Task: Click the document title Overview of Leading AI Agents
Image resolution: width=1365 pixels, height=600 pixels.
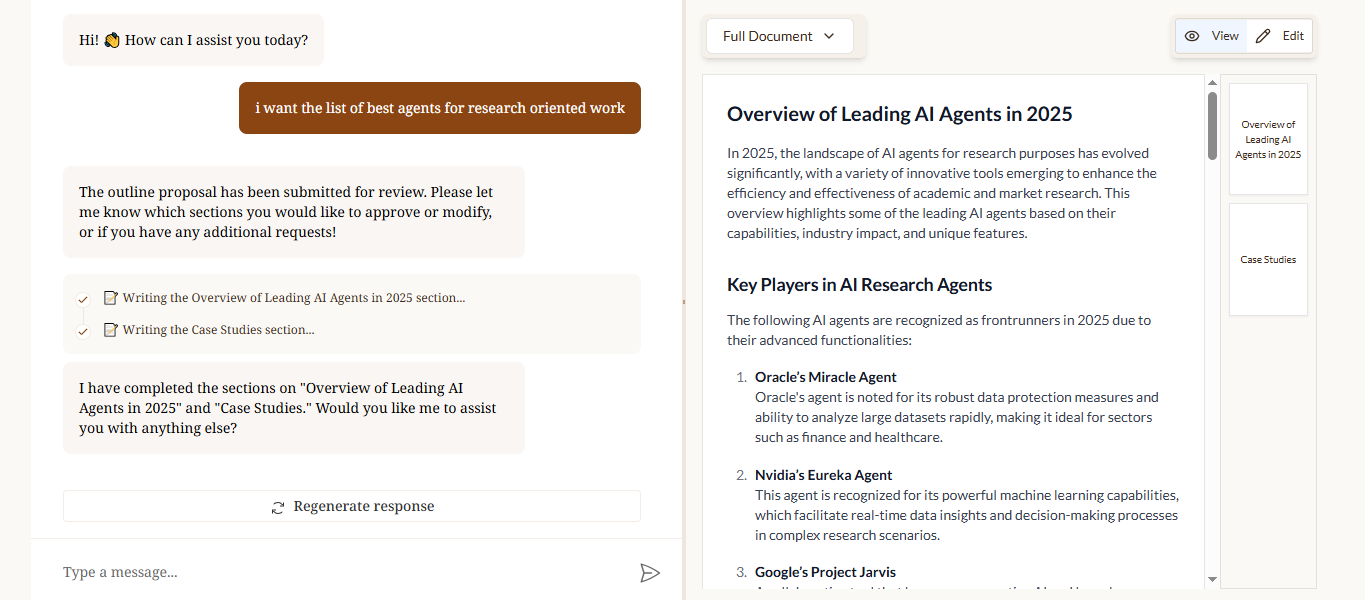Action: pos(899,114)
